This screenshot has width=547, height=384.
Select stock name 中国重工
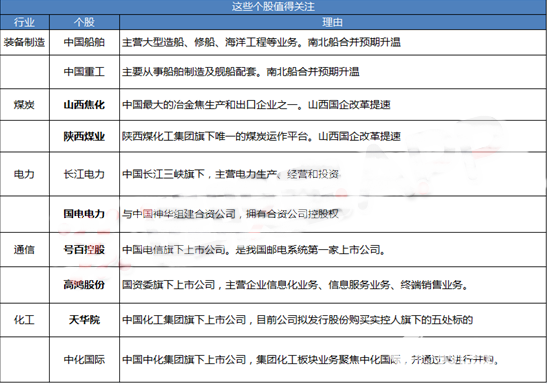(x=84, y=72)
